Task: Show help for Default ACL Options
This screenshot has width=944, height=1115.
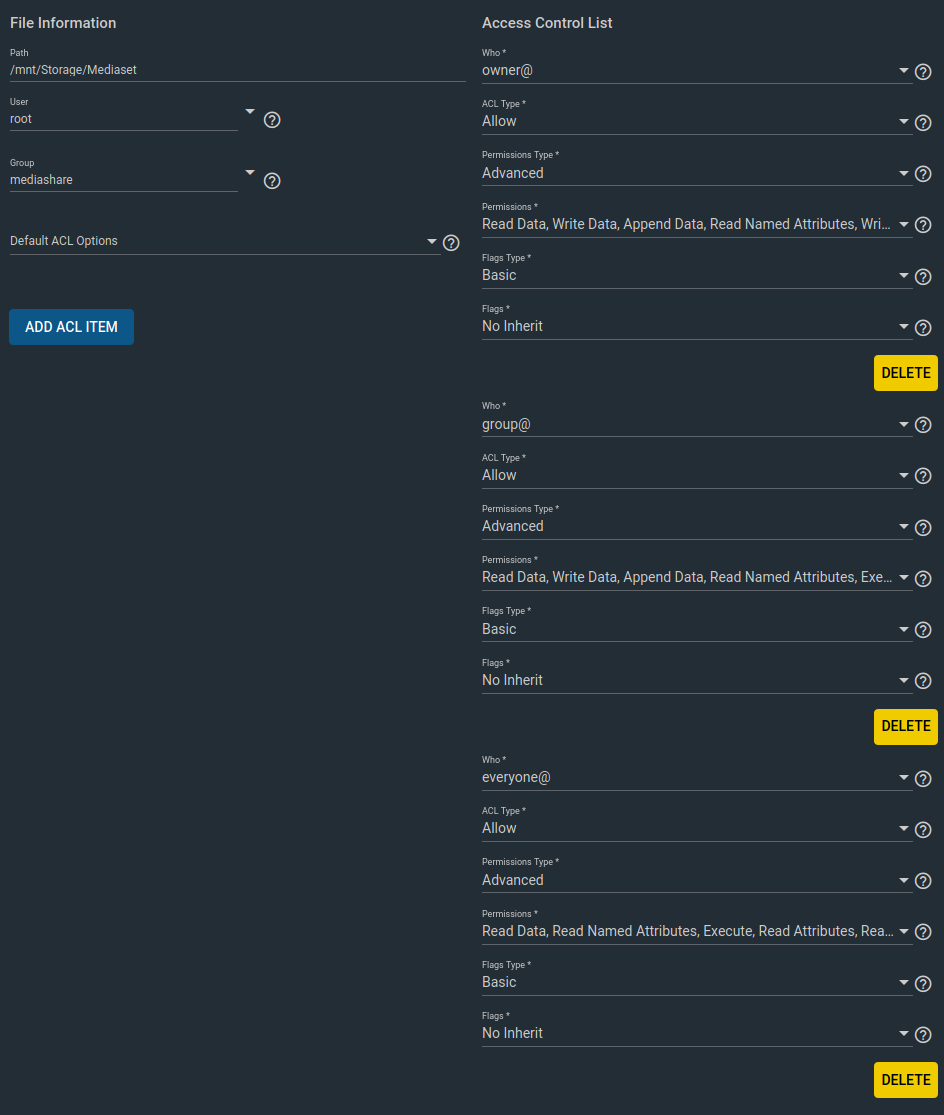Action: point(451,243)
